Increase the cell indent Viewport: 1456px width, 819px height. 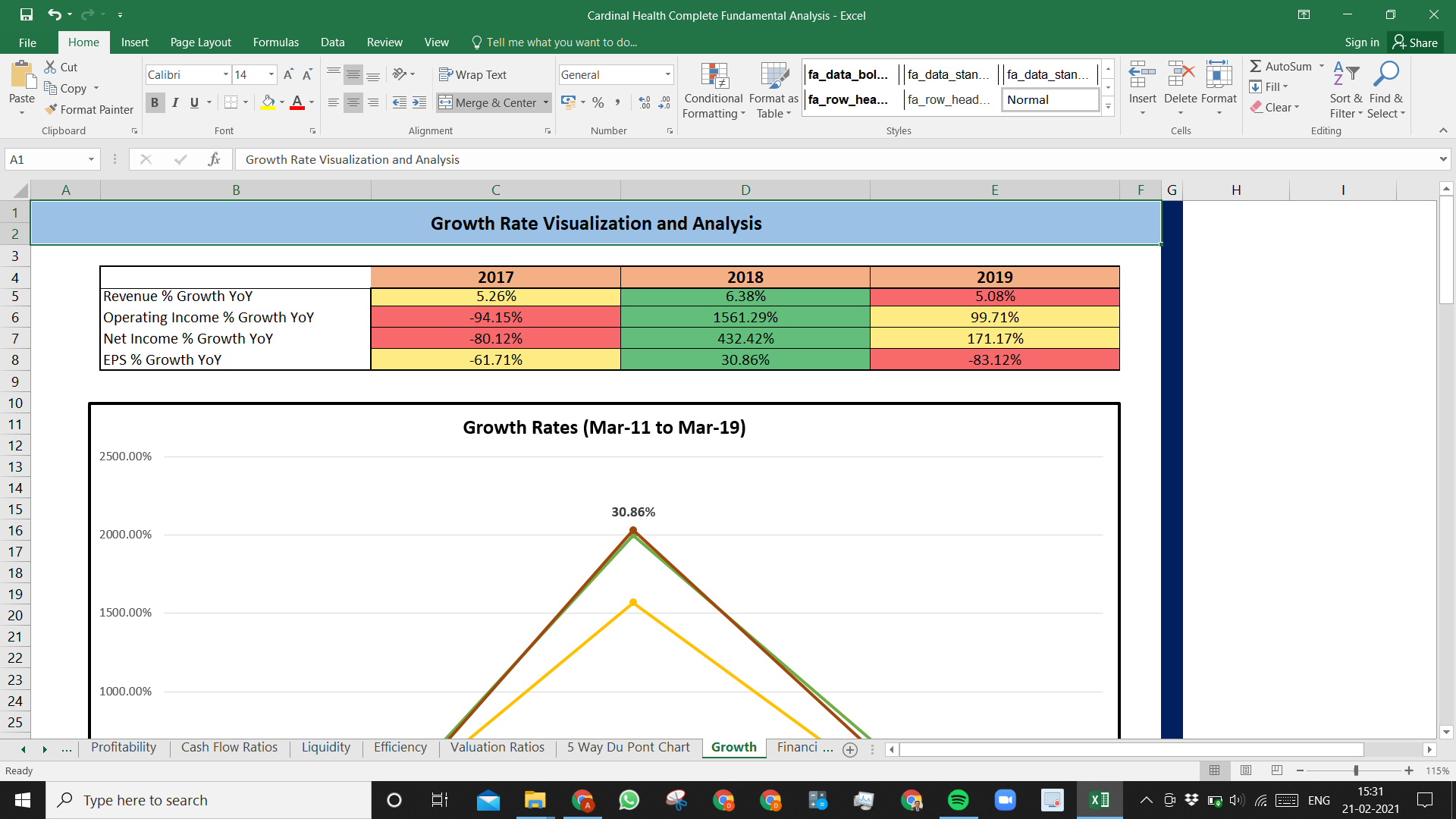[x=419, y=102]
